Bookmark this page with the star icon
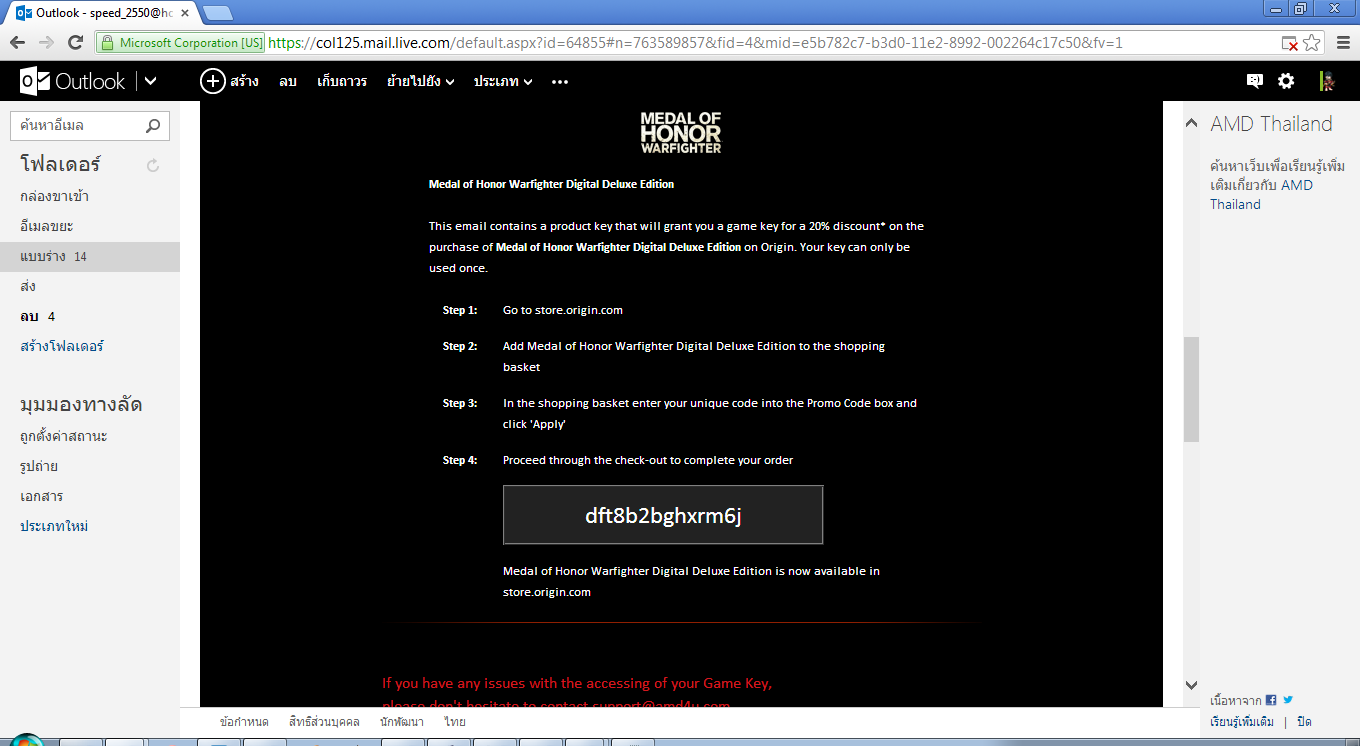The width and height of the screenshot is (1360, 746). tap(1311, 43)
